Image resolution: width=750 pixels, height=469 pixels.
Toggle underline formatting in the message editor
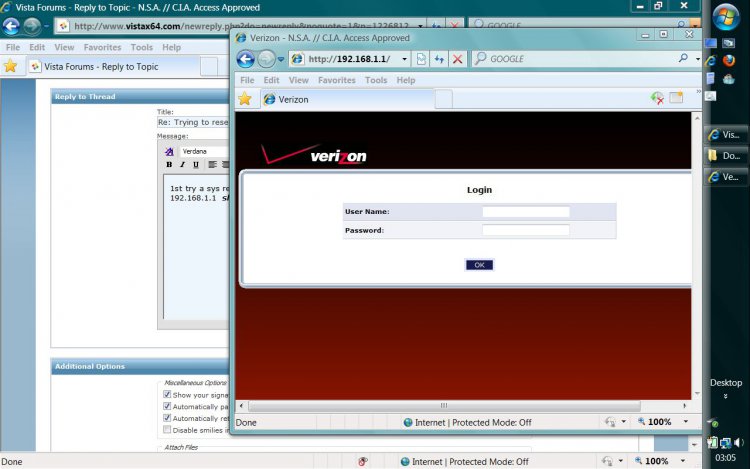(196, 164)
